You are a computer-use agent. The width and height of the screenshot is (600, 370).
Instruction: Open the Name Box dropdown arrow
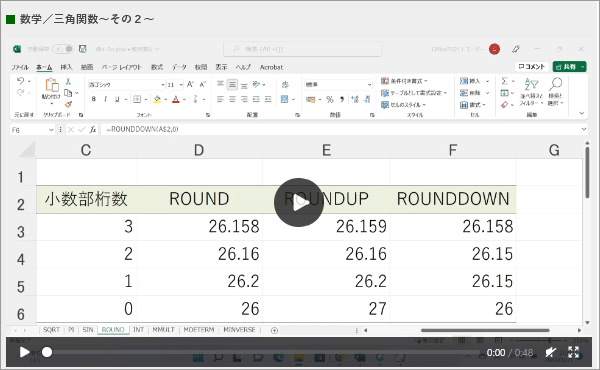(51, 130)
